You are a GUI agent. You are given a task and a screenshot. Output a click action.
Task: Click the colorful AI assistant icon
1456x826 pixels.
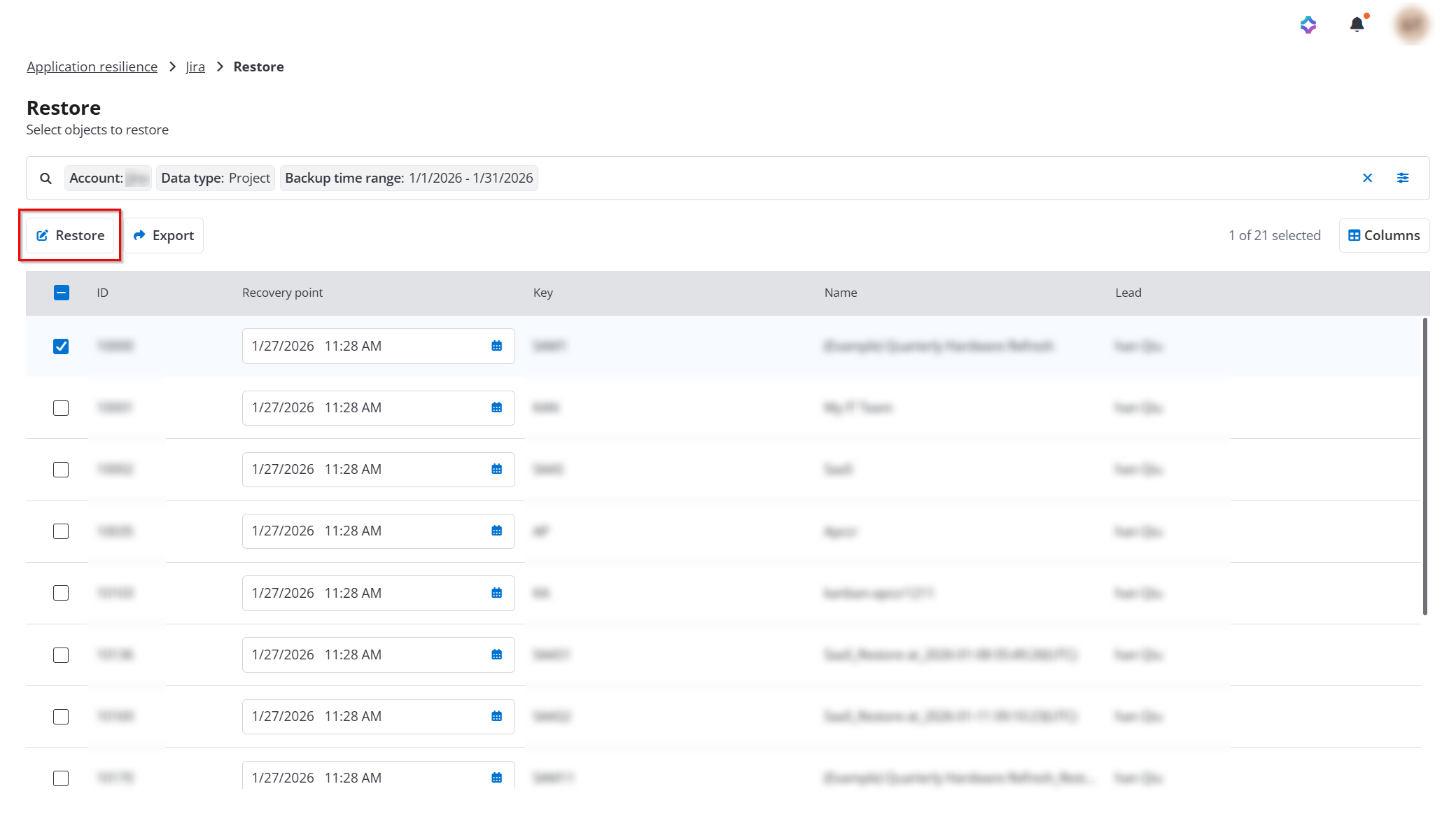(1308, 25)
